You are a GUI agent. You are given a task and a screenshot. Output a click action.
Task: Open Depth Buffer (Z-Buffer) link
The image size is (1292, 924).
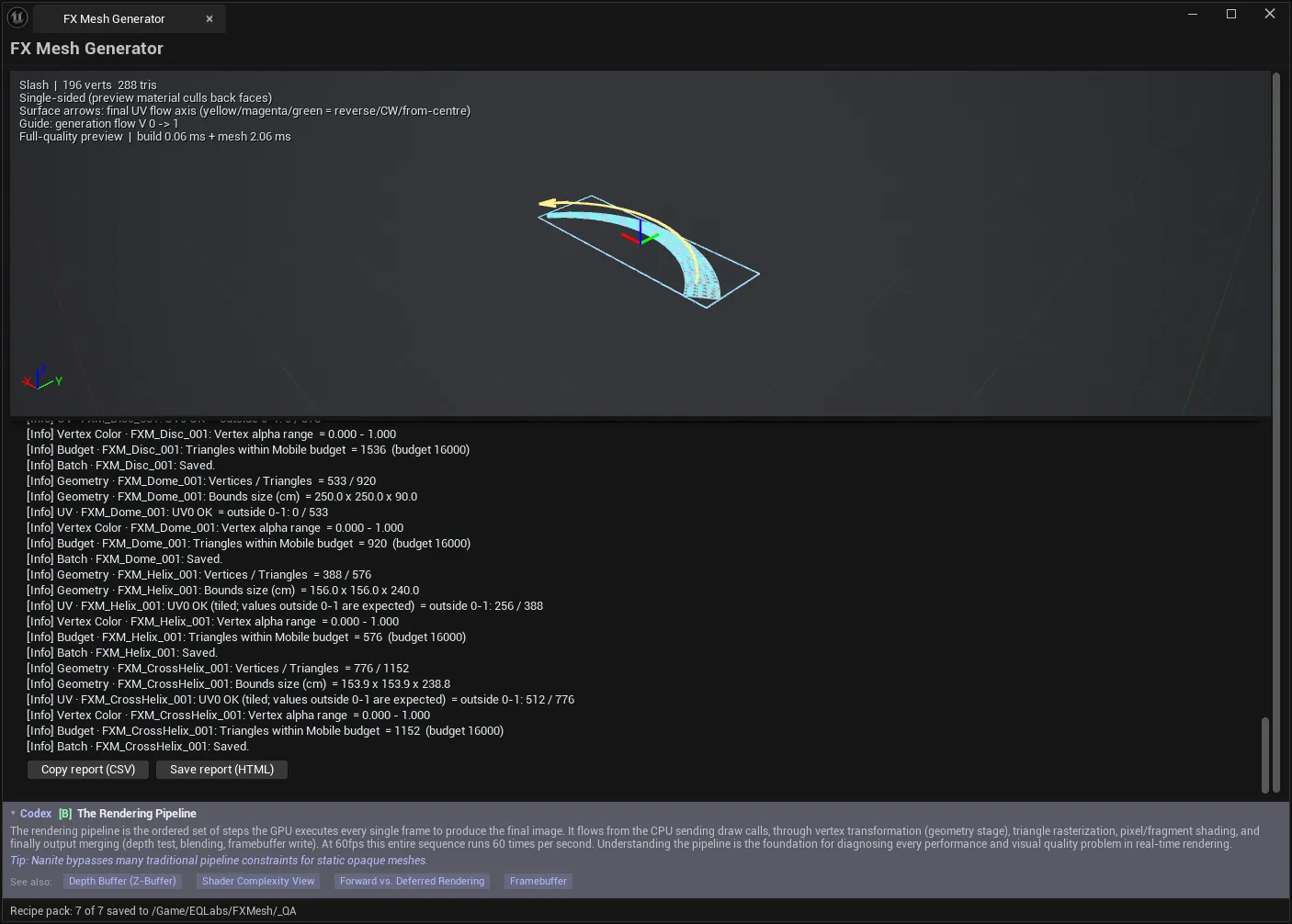point(122,881)
